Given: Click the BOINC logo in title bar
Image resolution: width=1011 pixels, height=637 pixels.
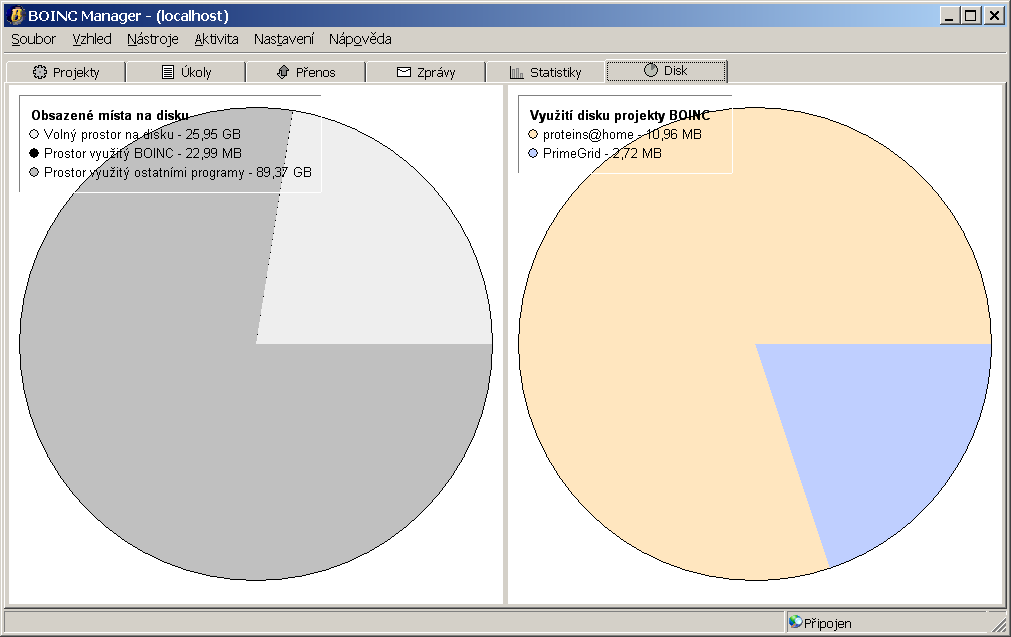Looking at the screenshot, I should point(17,15).
